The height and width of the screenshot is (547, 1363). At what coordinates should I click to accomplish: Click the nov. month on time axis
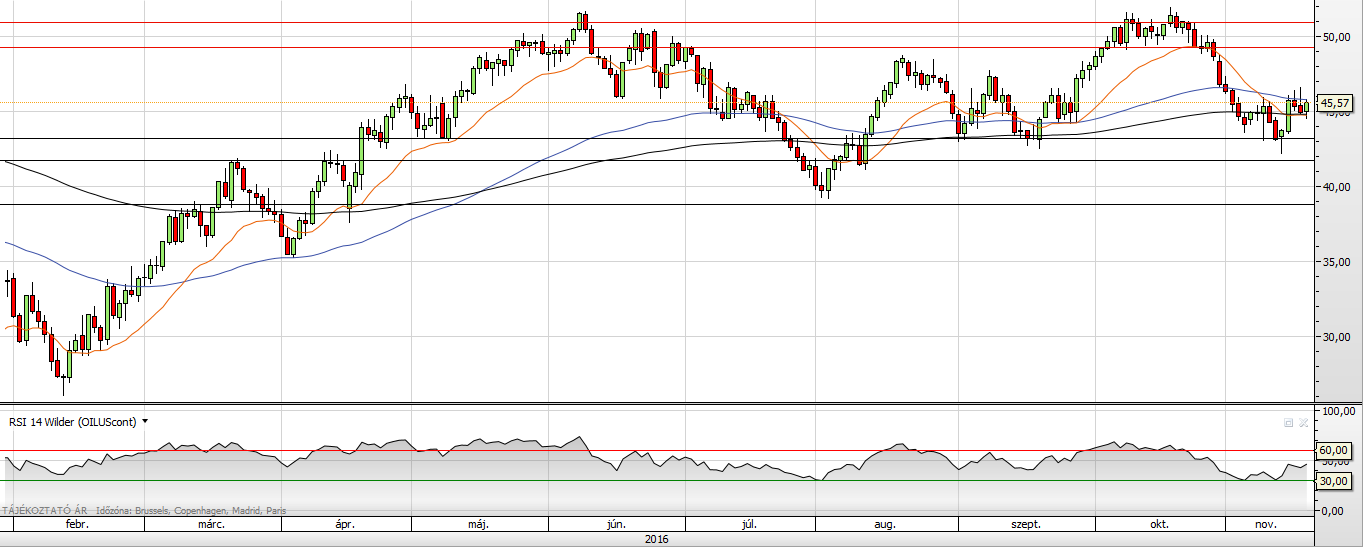pos(1266,524)
